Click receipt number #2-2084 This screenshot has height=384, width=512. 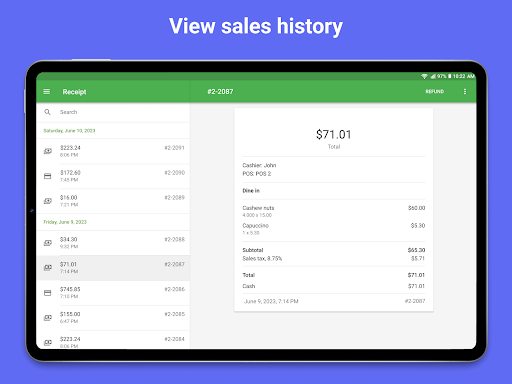point(174,339)
